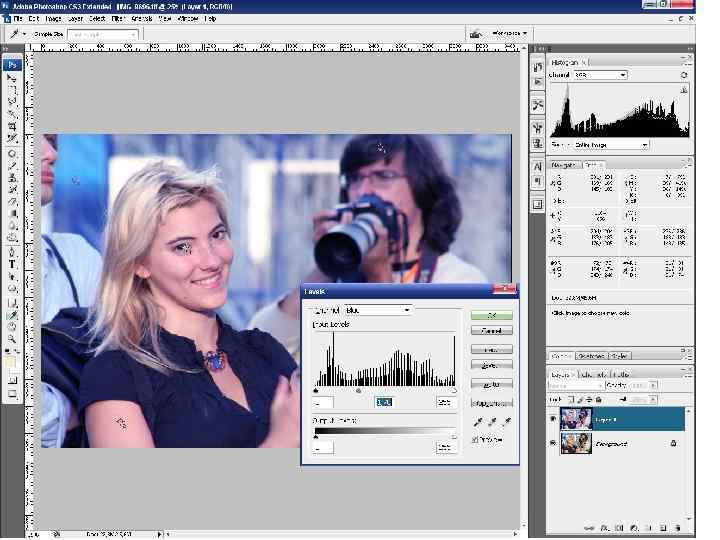Click the midtone gray input levels slider
720x540 pixels.
pyautogui.click(x=359, y=390)
